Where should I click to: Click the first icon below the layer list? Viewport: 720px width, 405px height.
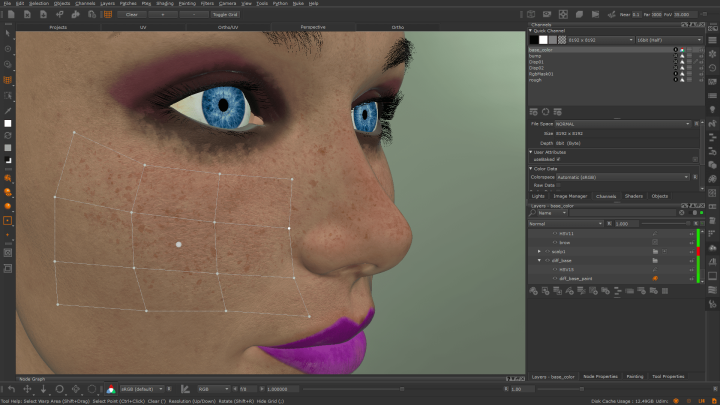coord(533,291)
